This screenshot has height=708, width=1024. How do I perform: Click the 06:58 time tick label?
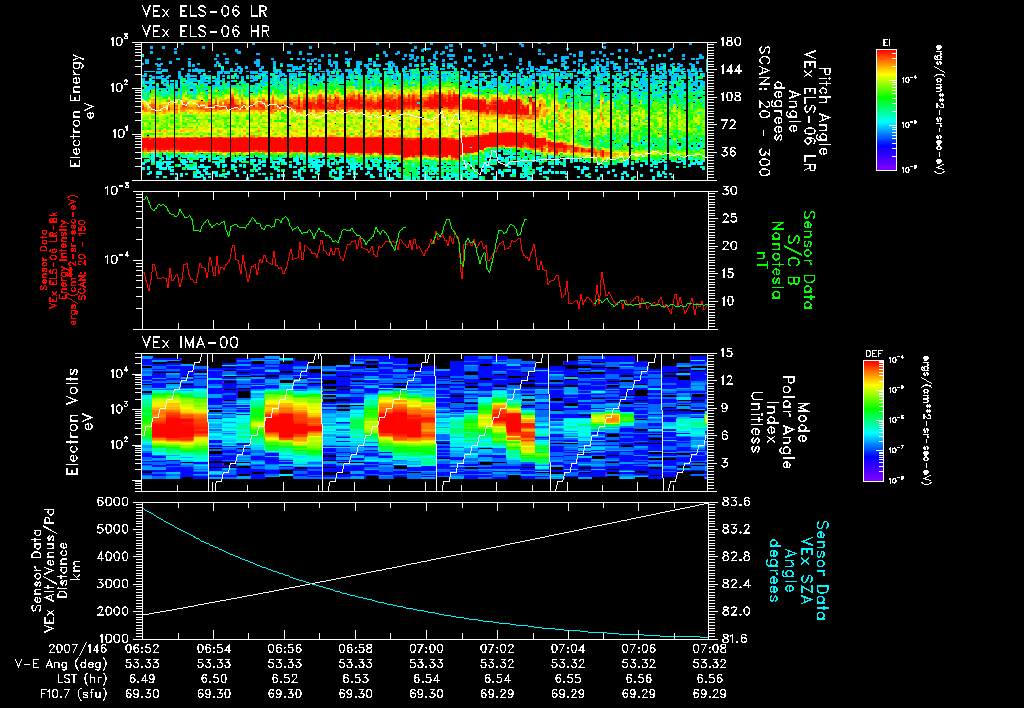tap(355, 648)
